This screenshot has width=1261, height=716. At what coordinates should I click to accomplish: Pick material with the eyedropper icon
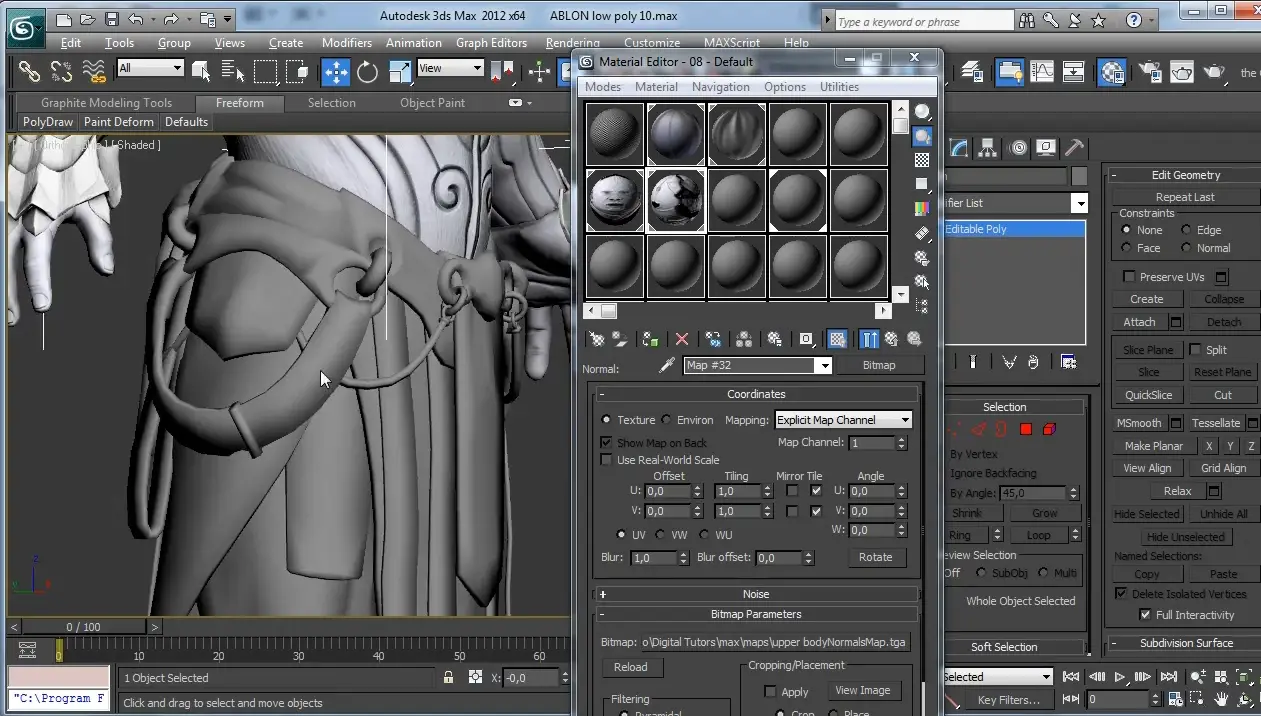667,366
